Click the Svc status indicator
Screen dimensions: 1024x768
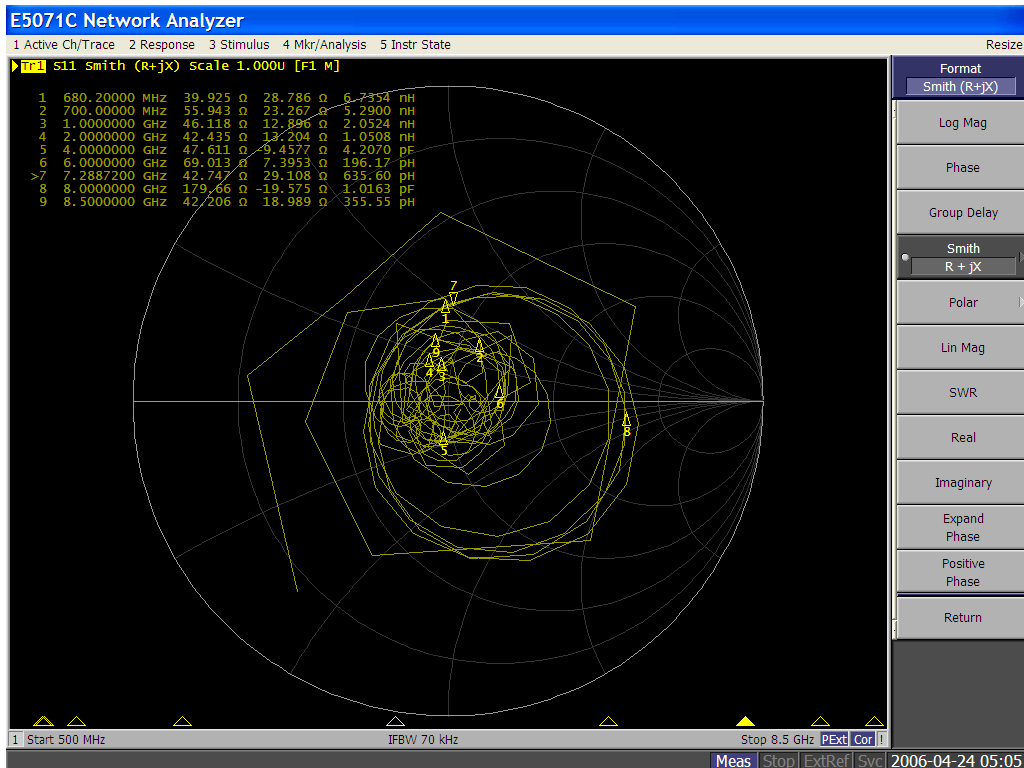pyautogui.click(x=870, y=760)
